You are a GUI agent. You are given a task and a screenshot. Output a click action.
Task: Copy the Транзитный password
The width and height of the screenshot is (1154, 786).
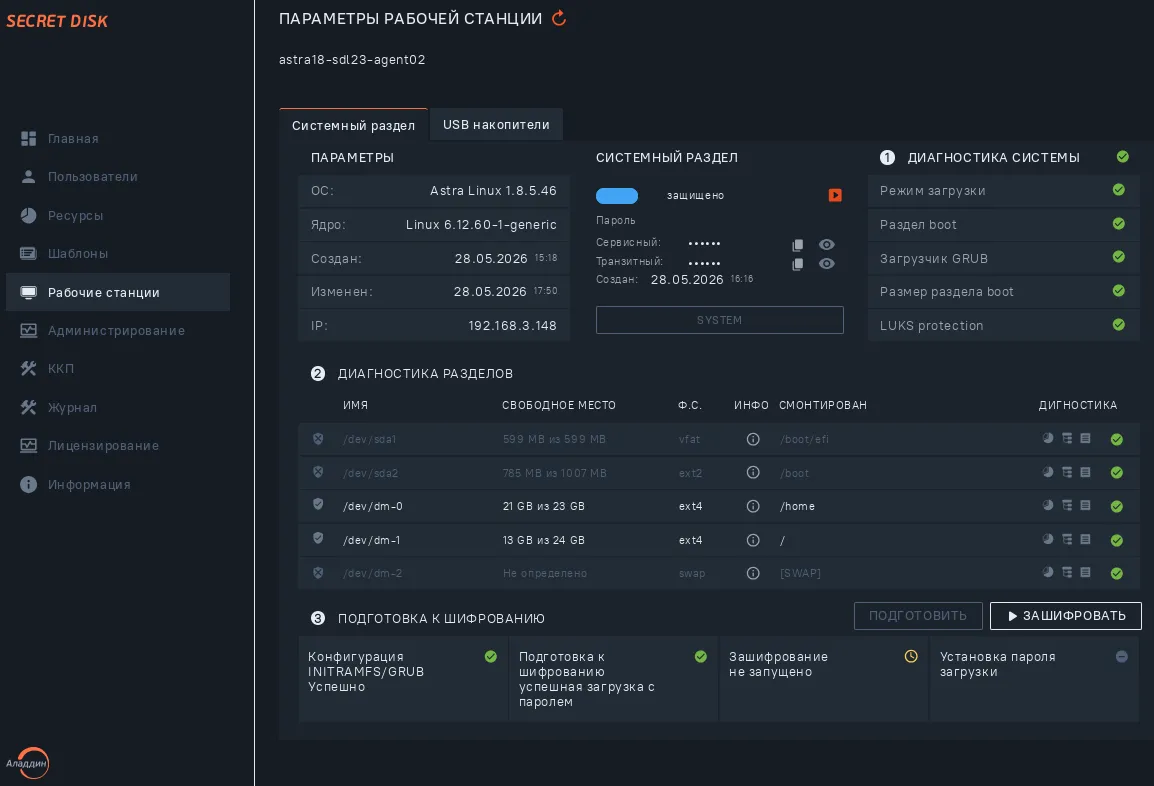coord(798,264)
